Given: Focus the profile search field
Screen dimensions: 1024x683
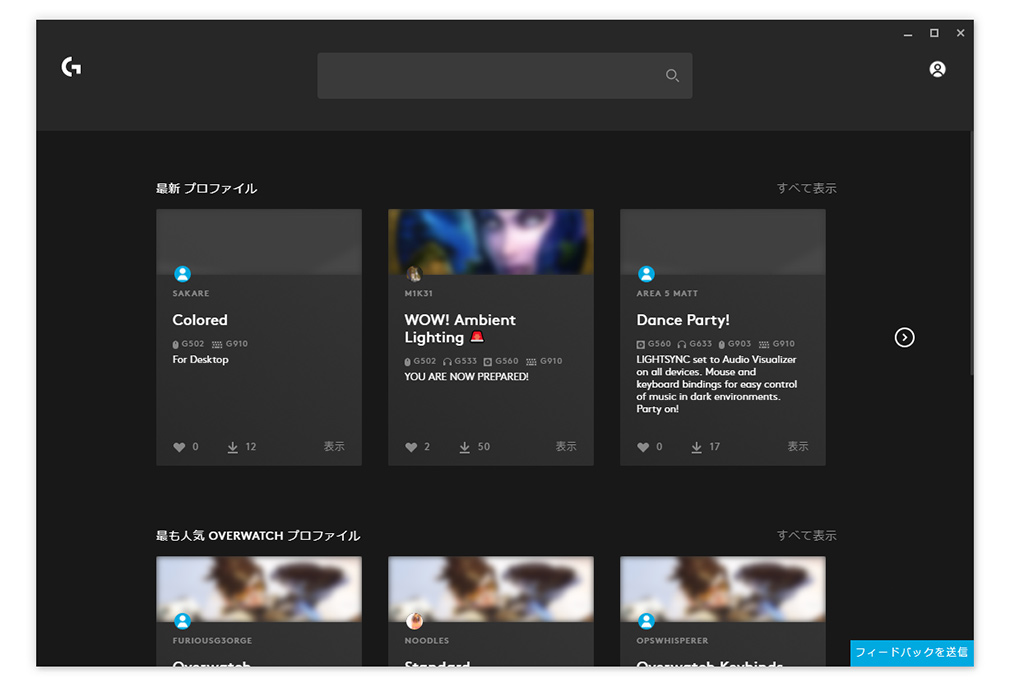Looking at the screenshot, I should pyautogui.click(x=504, y=76).
